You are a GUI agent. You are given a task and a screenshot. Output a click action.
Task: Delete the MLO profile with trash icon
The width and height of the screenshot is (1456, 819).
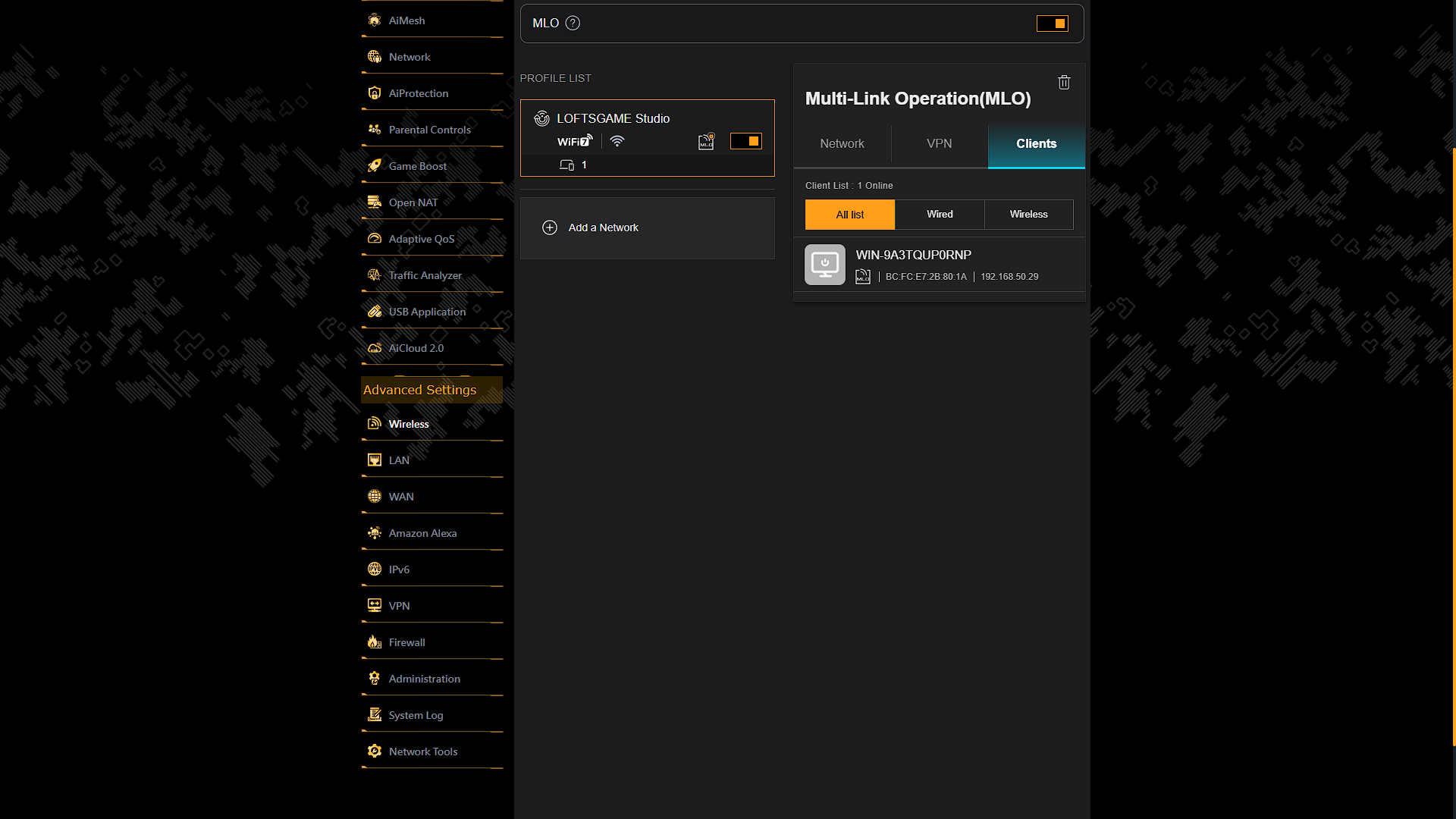tap(1064, 83)
